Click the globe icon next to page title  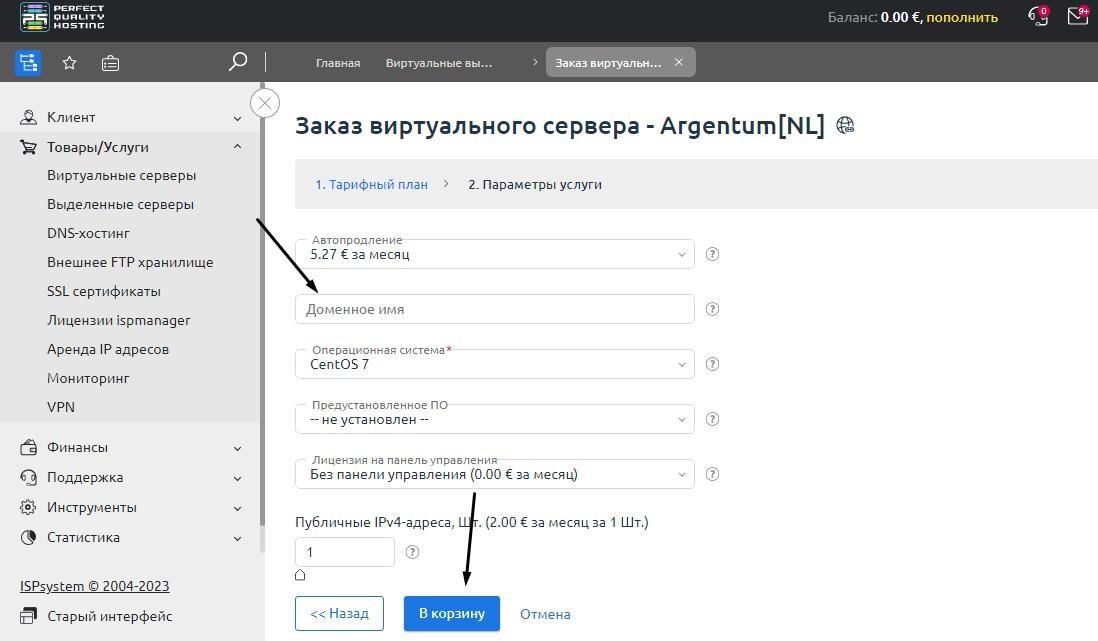click(x=845, y=126)
